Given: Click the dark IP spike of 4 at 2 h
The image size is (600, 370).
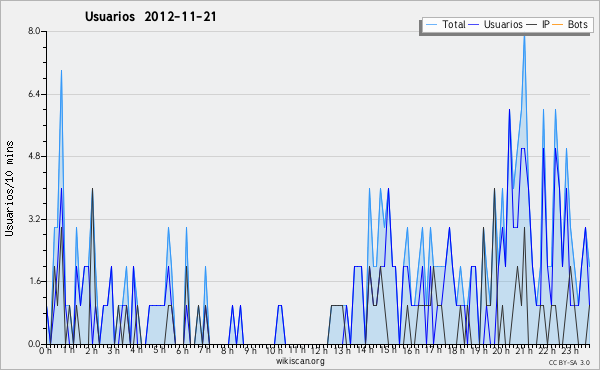Looking at the screenshot, I should pyautogui.click(x=92, y=189).
